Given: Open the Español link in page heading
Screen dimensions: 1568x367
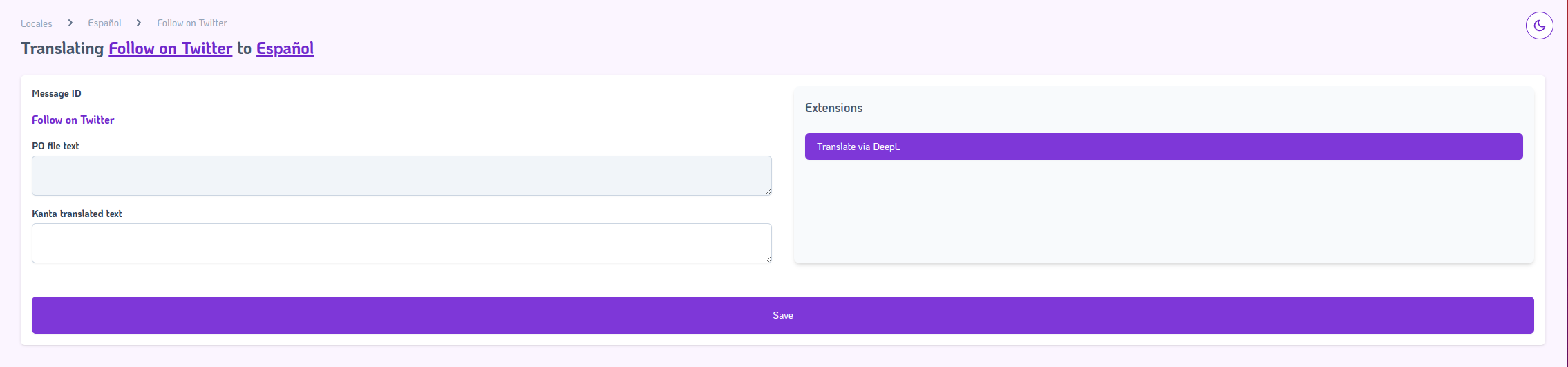Looking at the screenshot, I should pos(285,48).
